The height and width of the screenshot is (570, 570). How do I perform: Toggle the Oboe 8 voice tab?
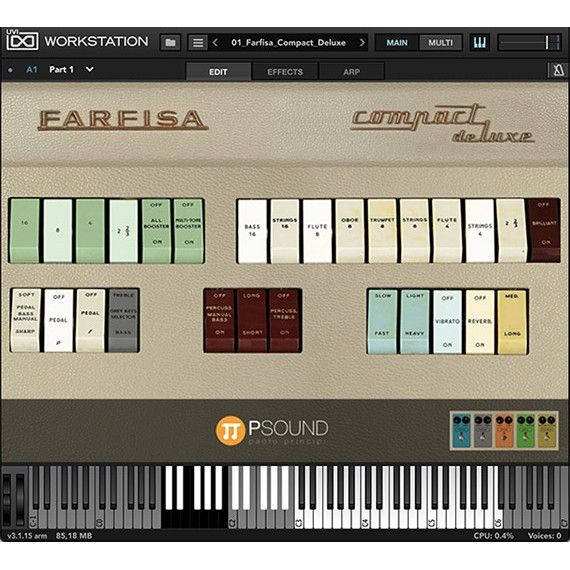[350, 230]
